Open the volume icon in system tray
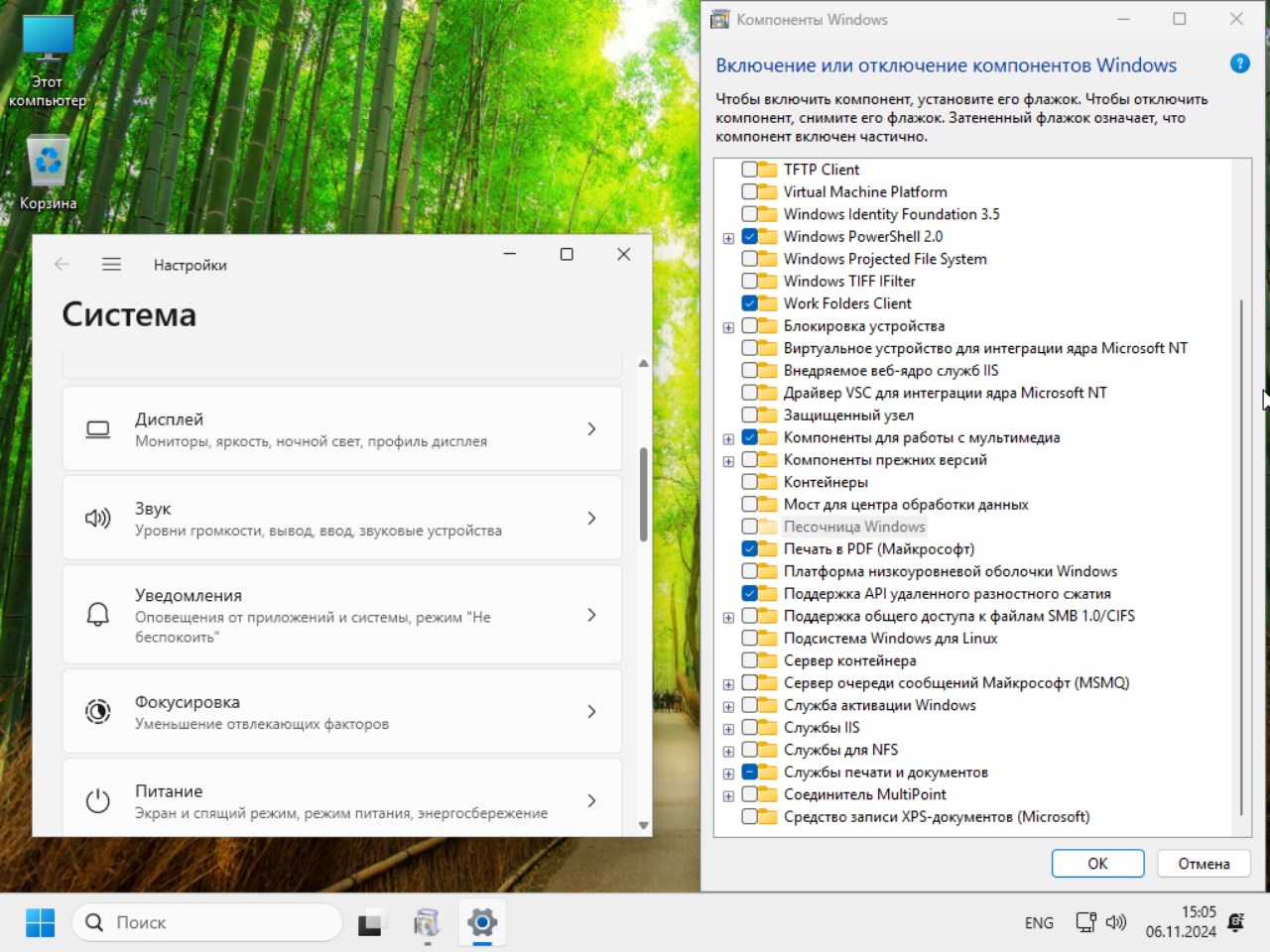The height and width of the screenshot is (952, 1270). 1116,922
